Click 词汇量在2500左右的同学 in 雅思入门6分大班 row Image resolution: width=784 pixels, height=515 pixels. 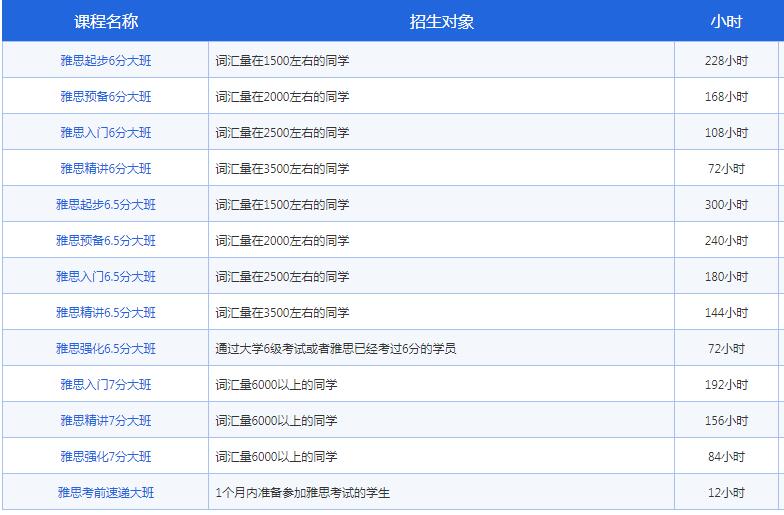click(x=282, y=132)
